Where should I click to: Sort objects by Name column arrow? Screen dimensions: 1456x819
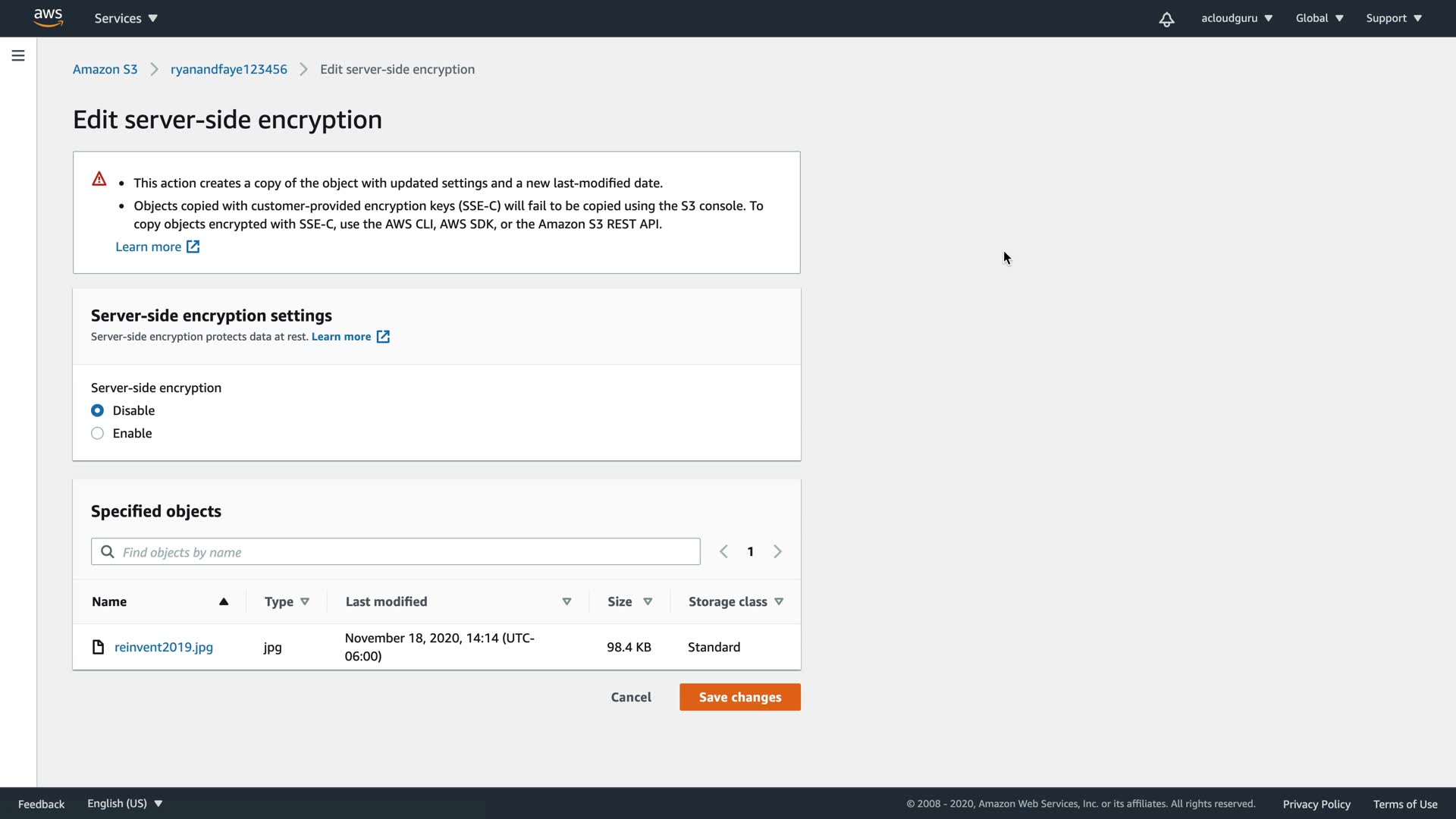tap(224, 601)
